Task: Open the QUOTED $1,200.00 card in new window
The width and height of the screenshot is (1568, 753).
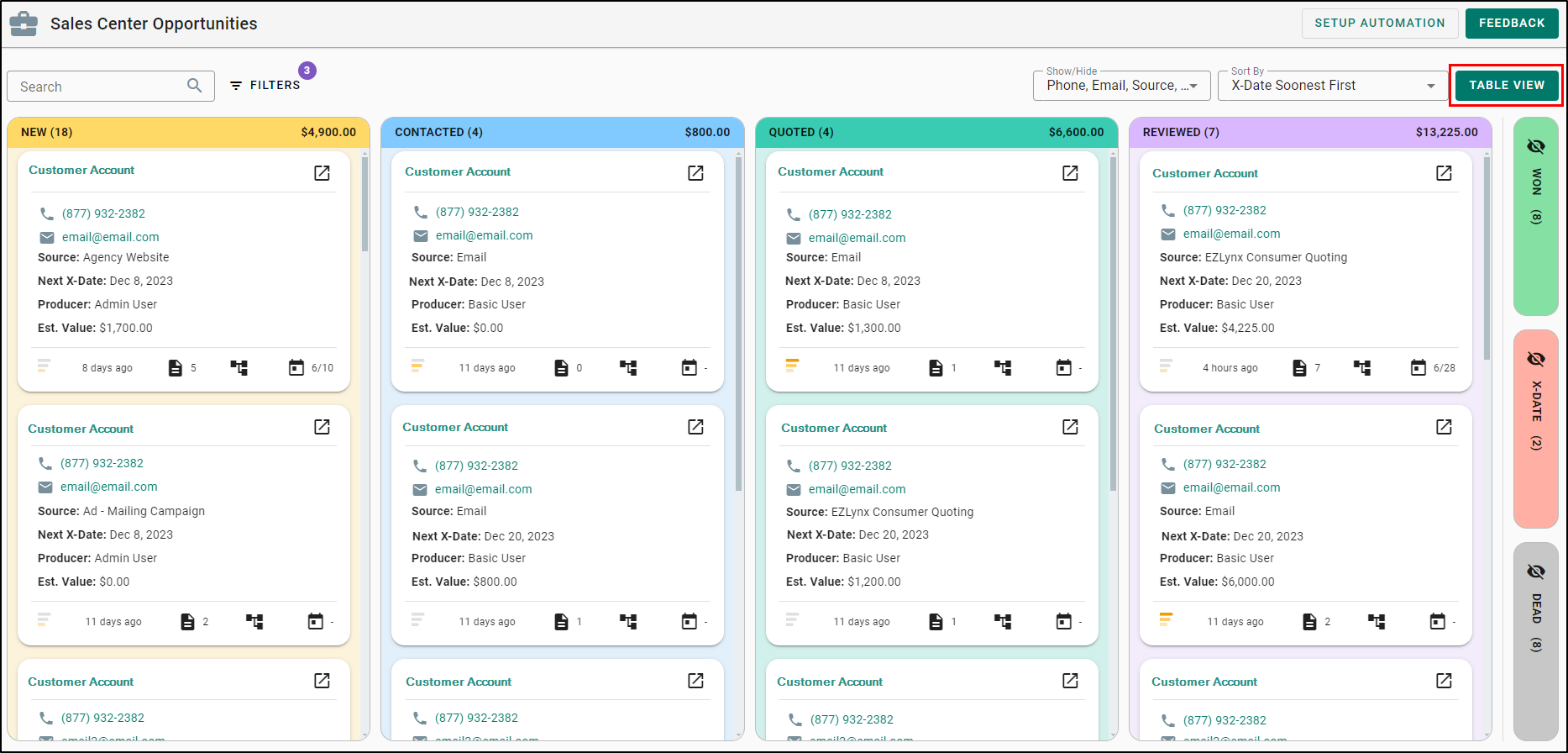Action: click(1070, 427)
